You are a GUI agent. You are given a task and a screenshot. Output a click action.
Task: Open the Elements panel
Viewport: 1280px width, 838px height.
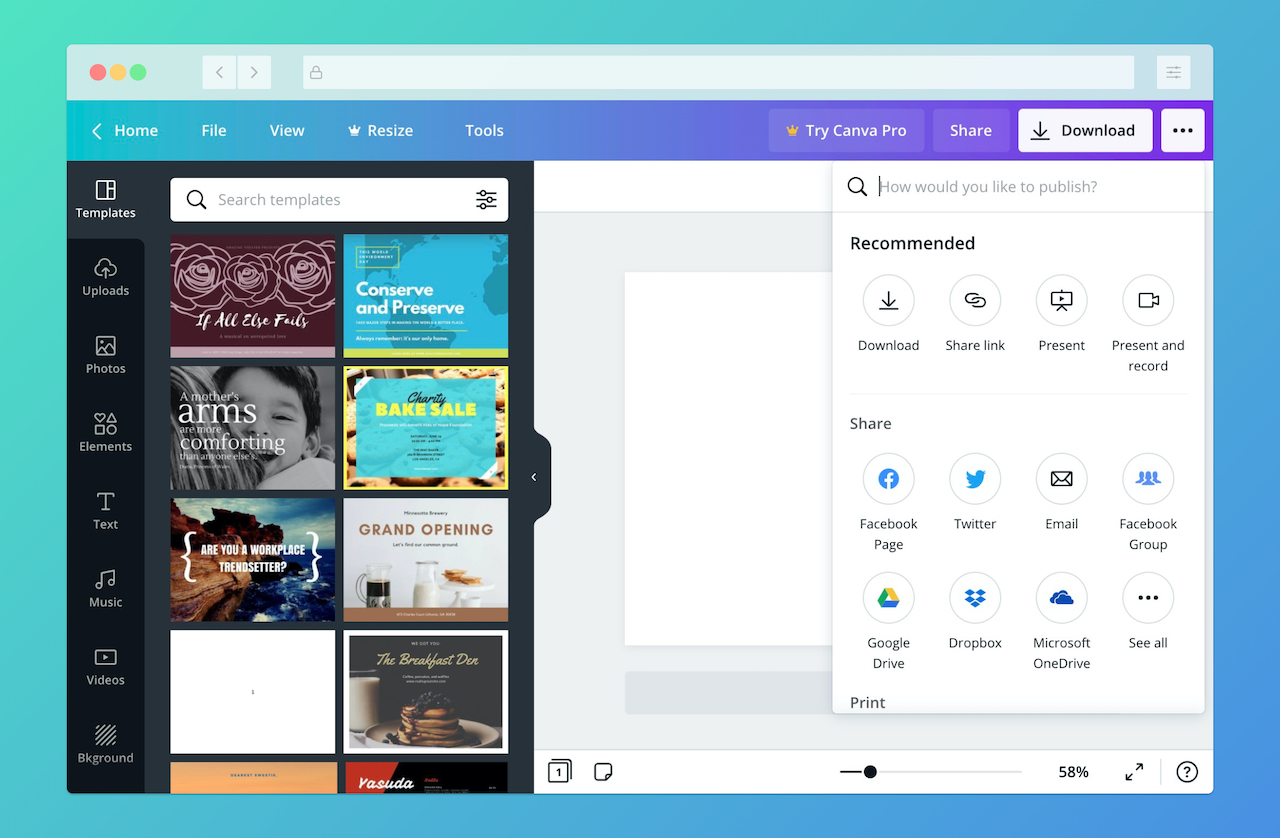tap(105, 434)
